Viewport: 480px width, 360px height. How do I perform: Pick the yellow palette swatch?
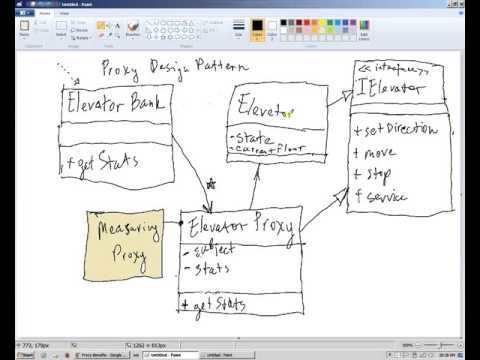tap(322, 23)
